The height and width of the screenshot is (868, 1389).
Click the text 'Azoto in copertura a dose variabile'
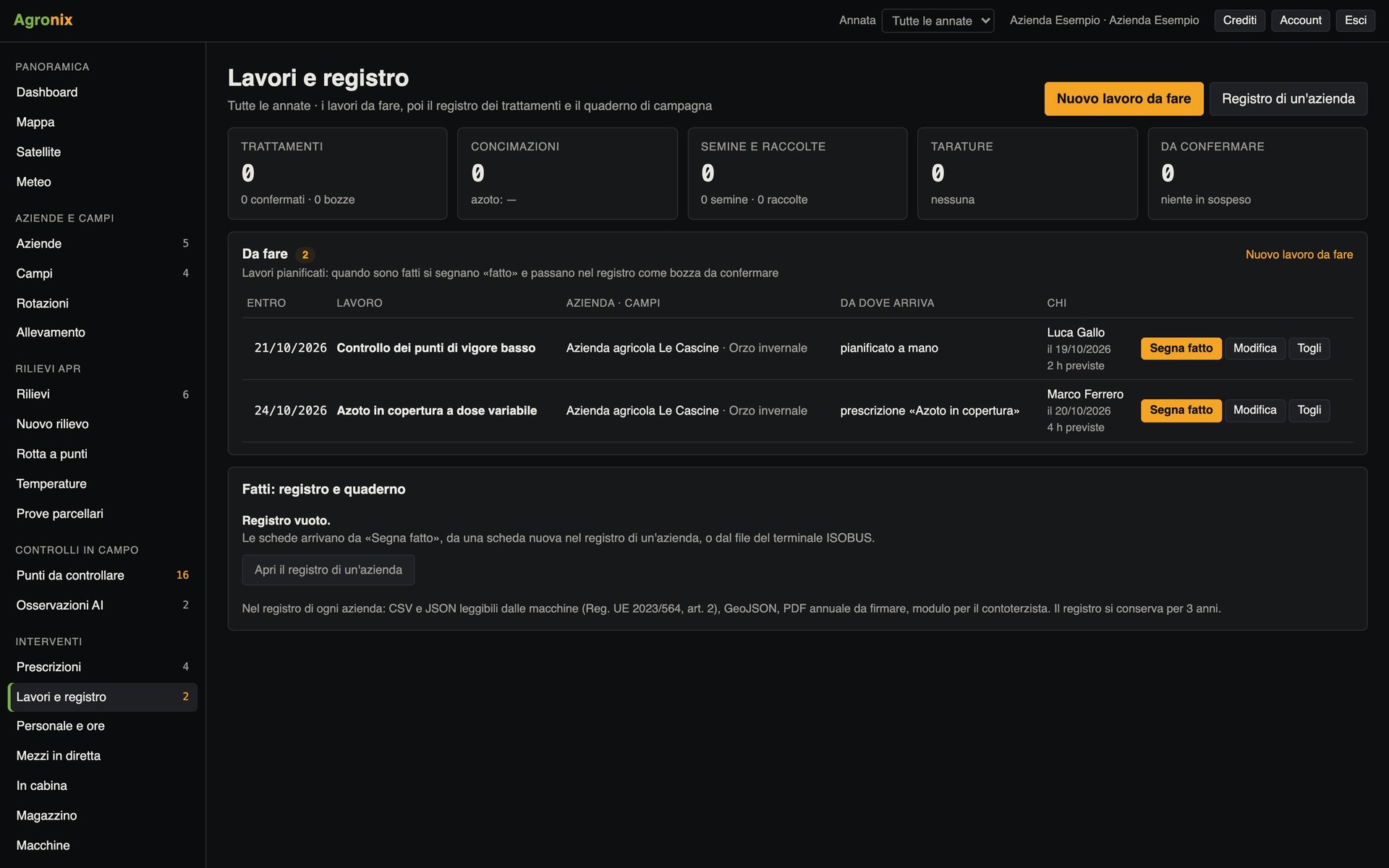[436, 411]
